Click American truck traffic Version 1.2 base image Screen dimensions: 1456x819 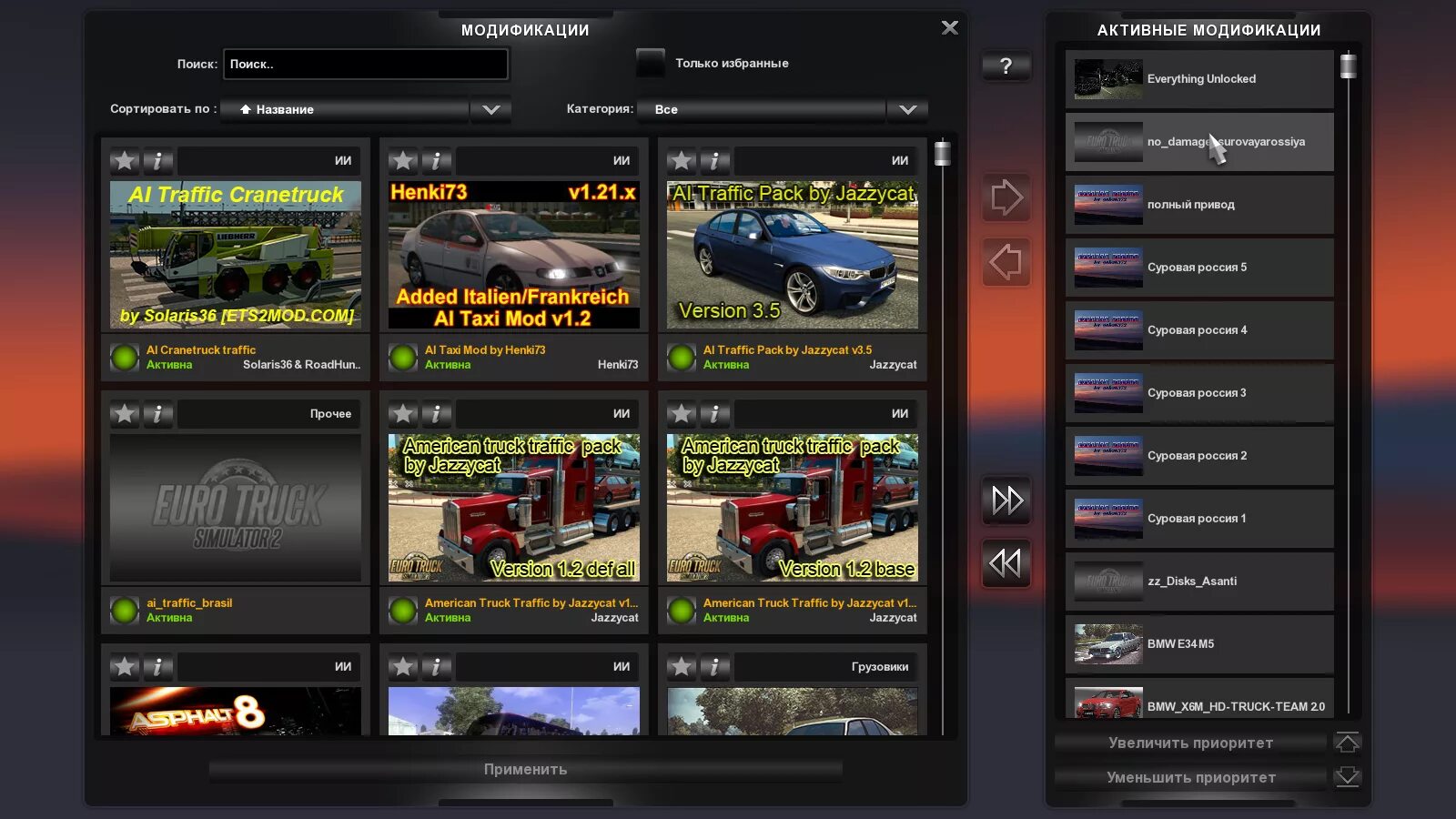tap(793, 508)
